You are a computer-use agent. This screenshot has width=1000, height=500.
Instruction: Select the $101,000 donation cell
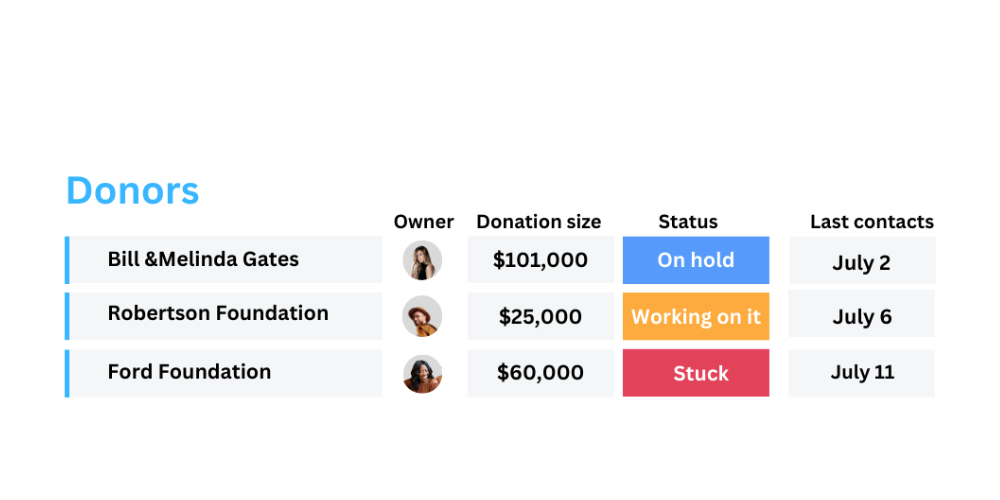(540, 260)
